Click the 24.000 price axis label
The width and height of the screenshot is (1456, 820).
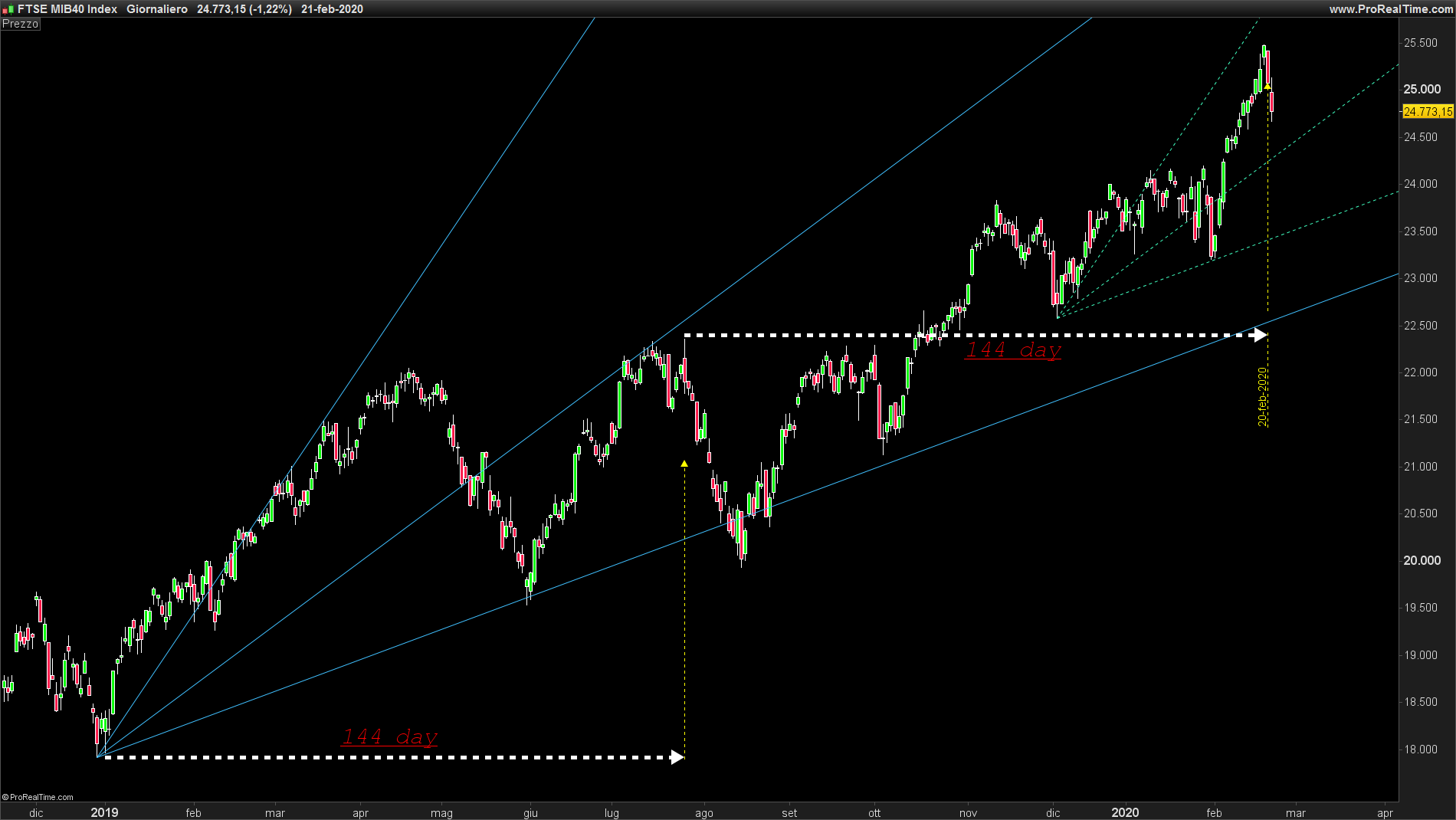click(1421, 184)
